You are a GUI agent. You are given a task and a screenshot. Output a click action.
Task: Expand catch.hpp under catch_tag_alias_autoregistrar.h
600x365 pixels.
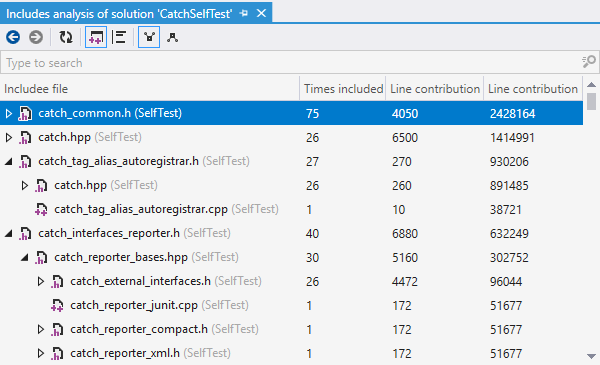(x=24, y=186)
